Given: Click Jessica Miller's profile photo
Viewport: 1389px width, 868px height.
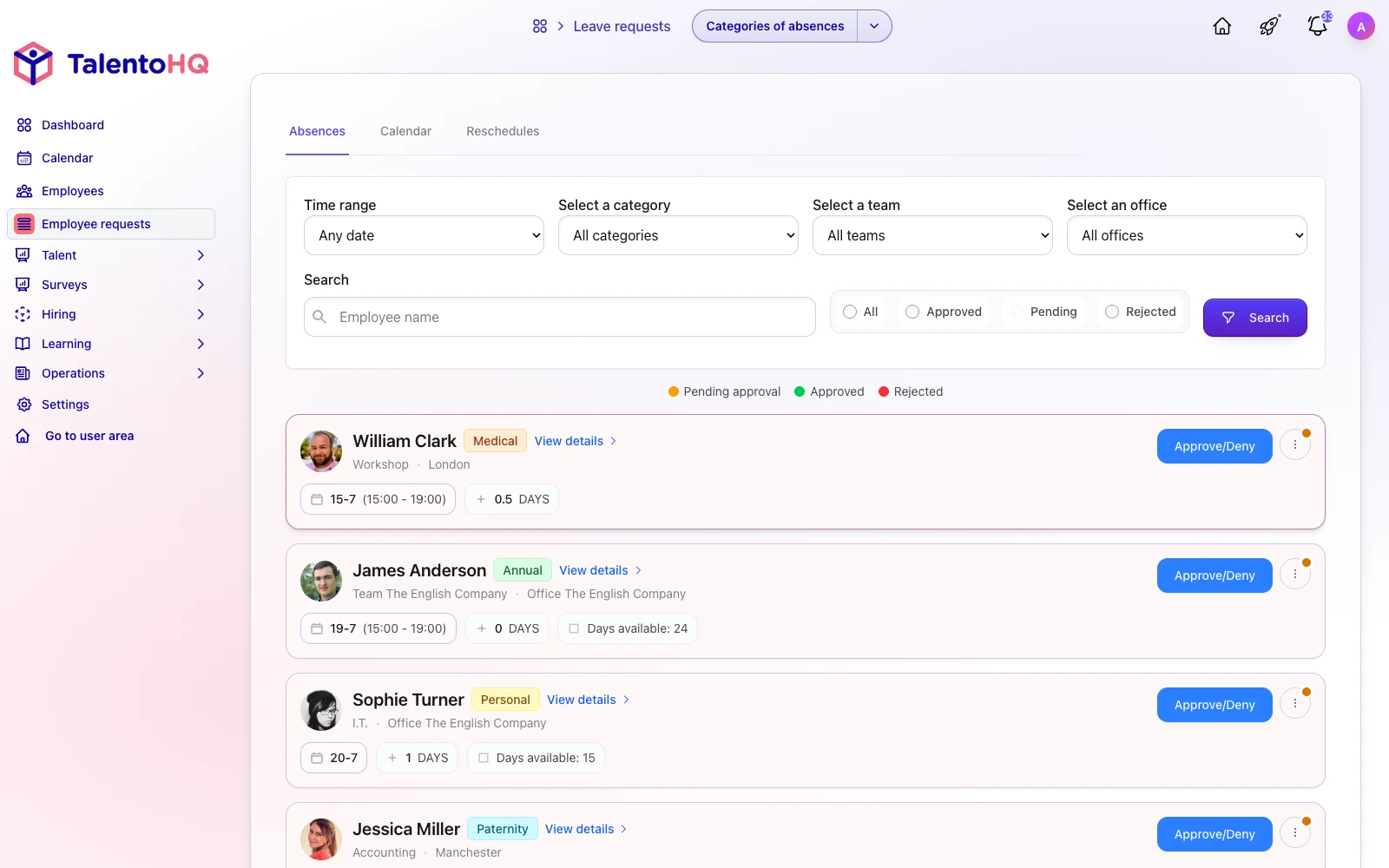Looking at the screenshot, I should point(321,839).
